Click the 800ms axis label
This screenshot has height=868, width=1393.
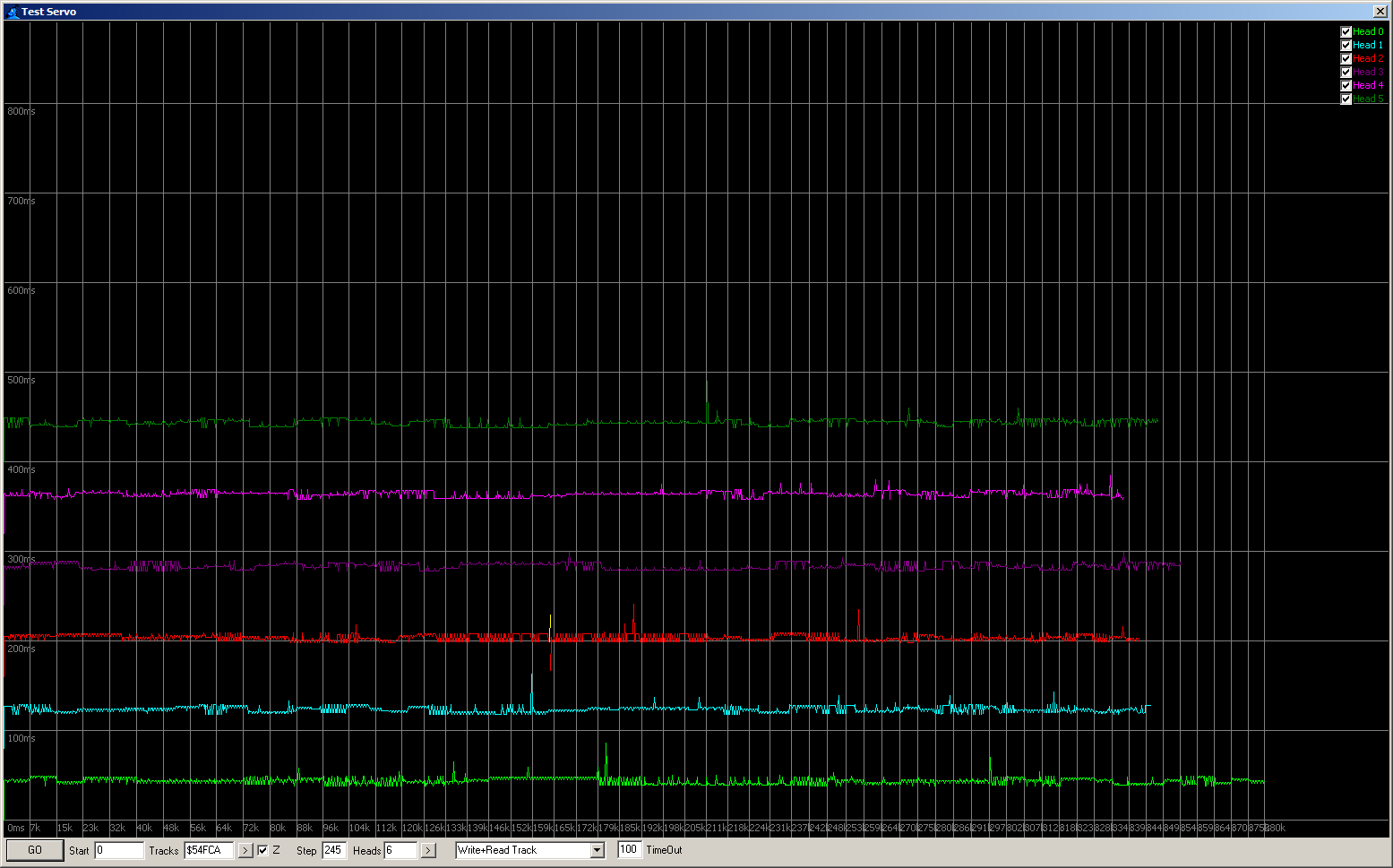point(21,111)
